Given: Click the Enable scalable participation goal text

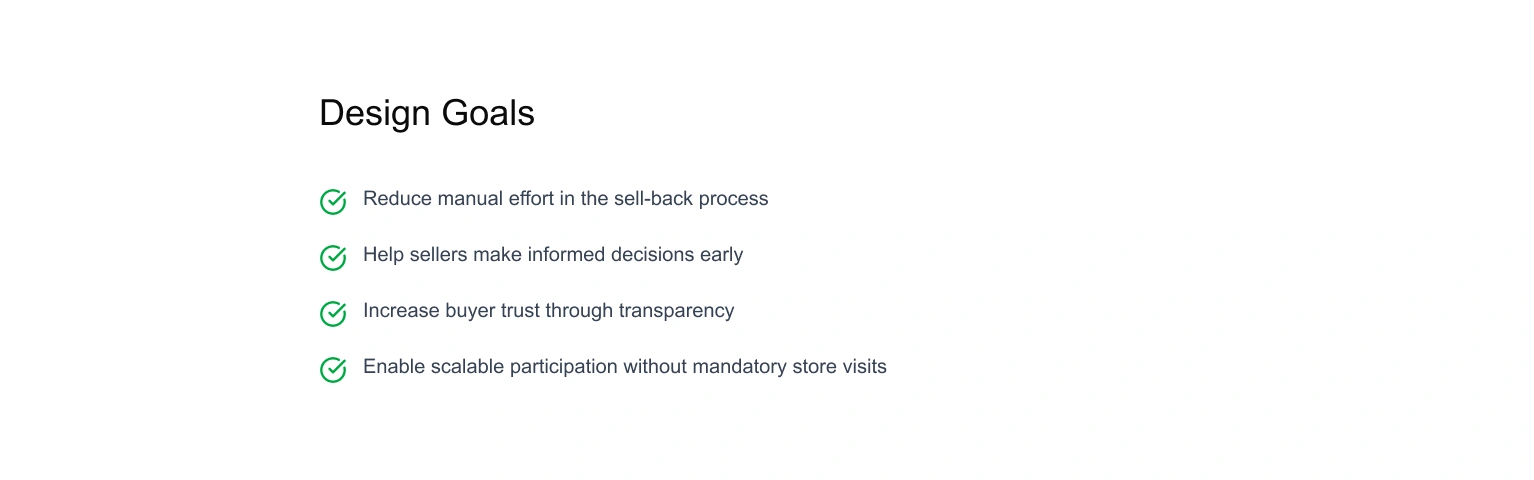Looking at the screenshot, I should [625, 366].
